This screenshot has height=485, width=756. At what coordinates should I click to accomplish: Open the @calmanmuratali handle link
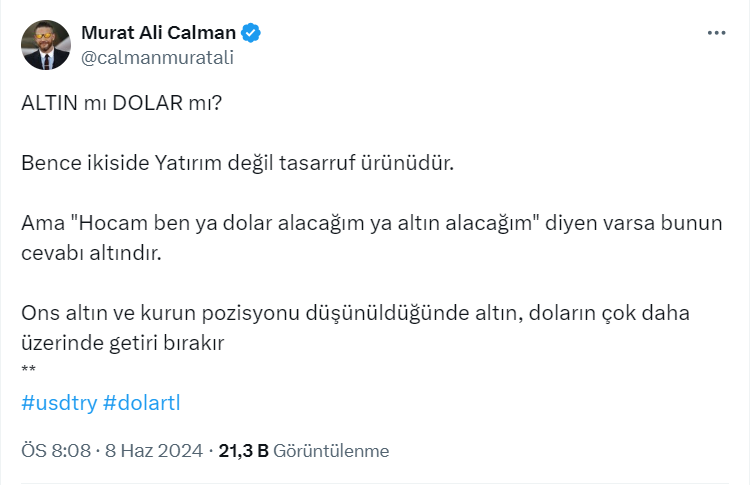coord(157,57)
